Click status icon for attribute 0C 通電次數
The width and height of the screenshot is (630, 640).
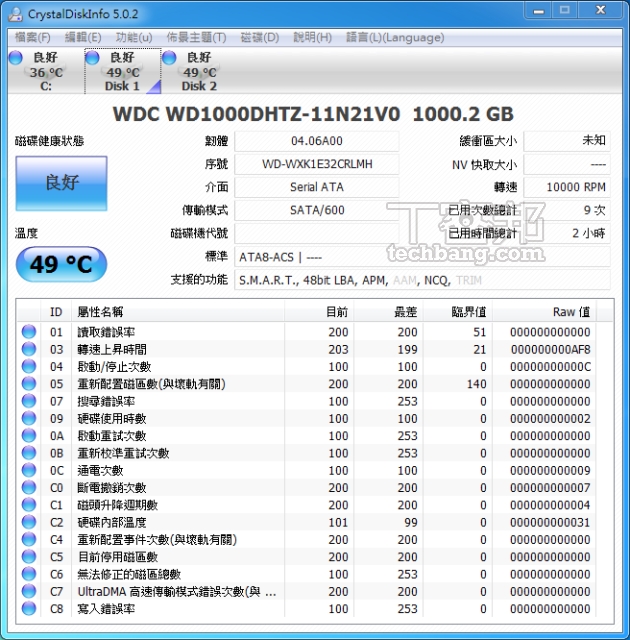tap(29, 470)
